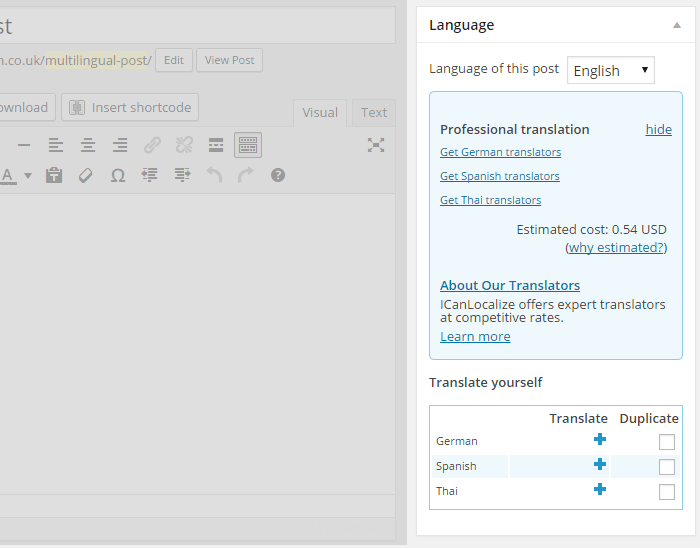Open the editor help question mark icon
700x548 pixels.
pos(278,175)
